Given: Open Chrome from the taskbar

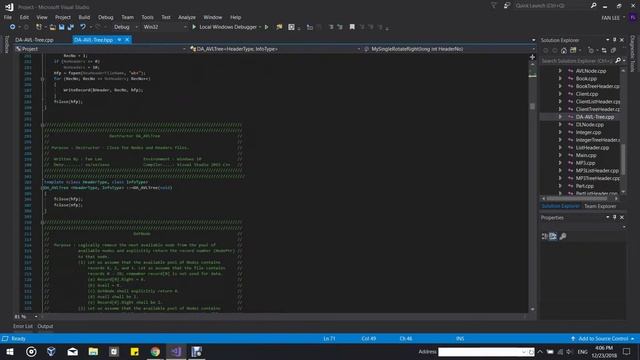Looking at the screenshot, I should (155, 351).
